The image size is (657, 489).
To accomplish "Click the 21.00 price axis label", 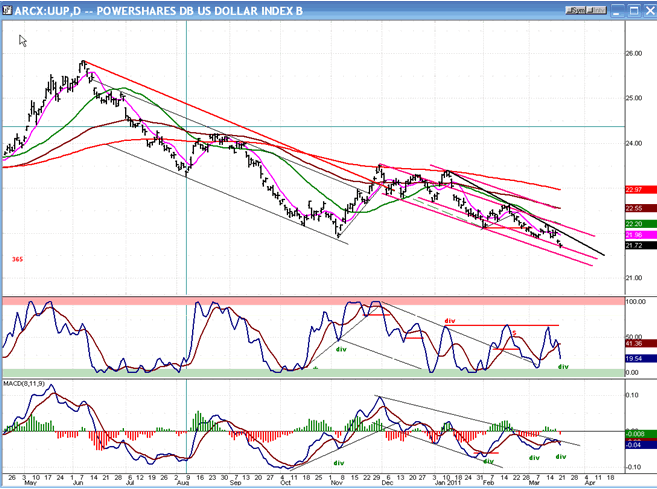I will [x=634, y=278].
